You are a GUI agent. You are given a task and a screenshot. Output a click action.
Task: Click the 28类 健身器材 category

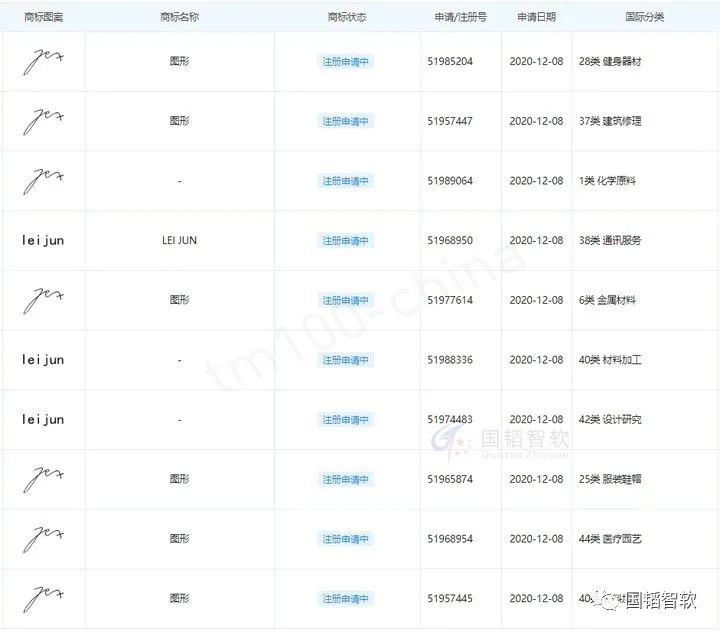click(610, 62)
